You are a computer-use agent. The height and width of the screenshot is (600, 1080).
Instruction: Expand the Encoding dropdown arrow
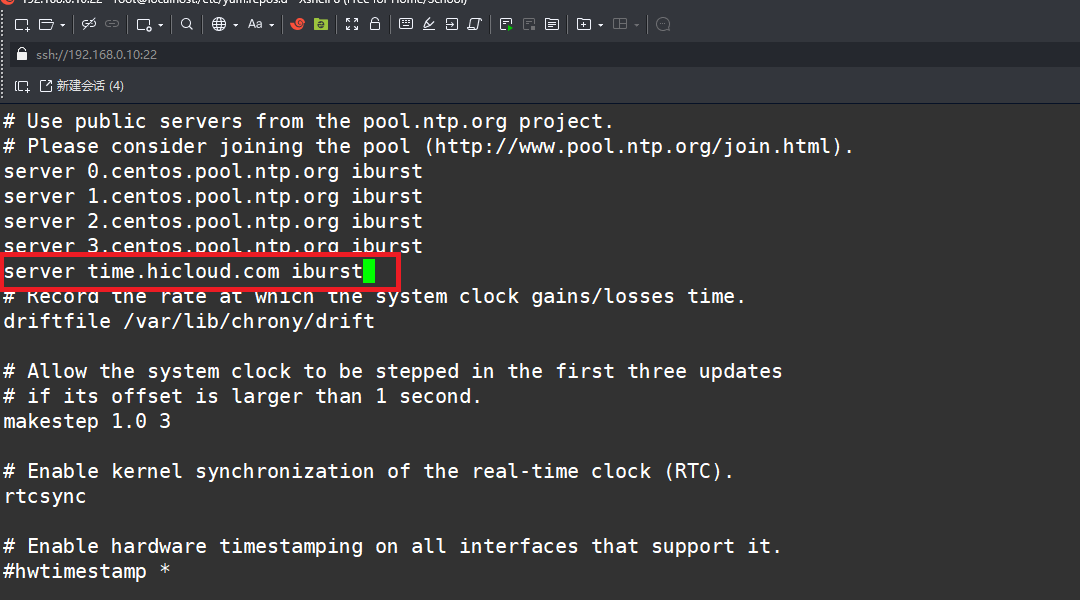click(236, 25)
